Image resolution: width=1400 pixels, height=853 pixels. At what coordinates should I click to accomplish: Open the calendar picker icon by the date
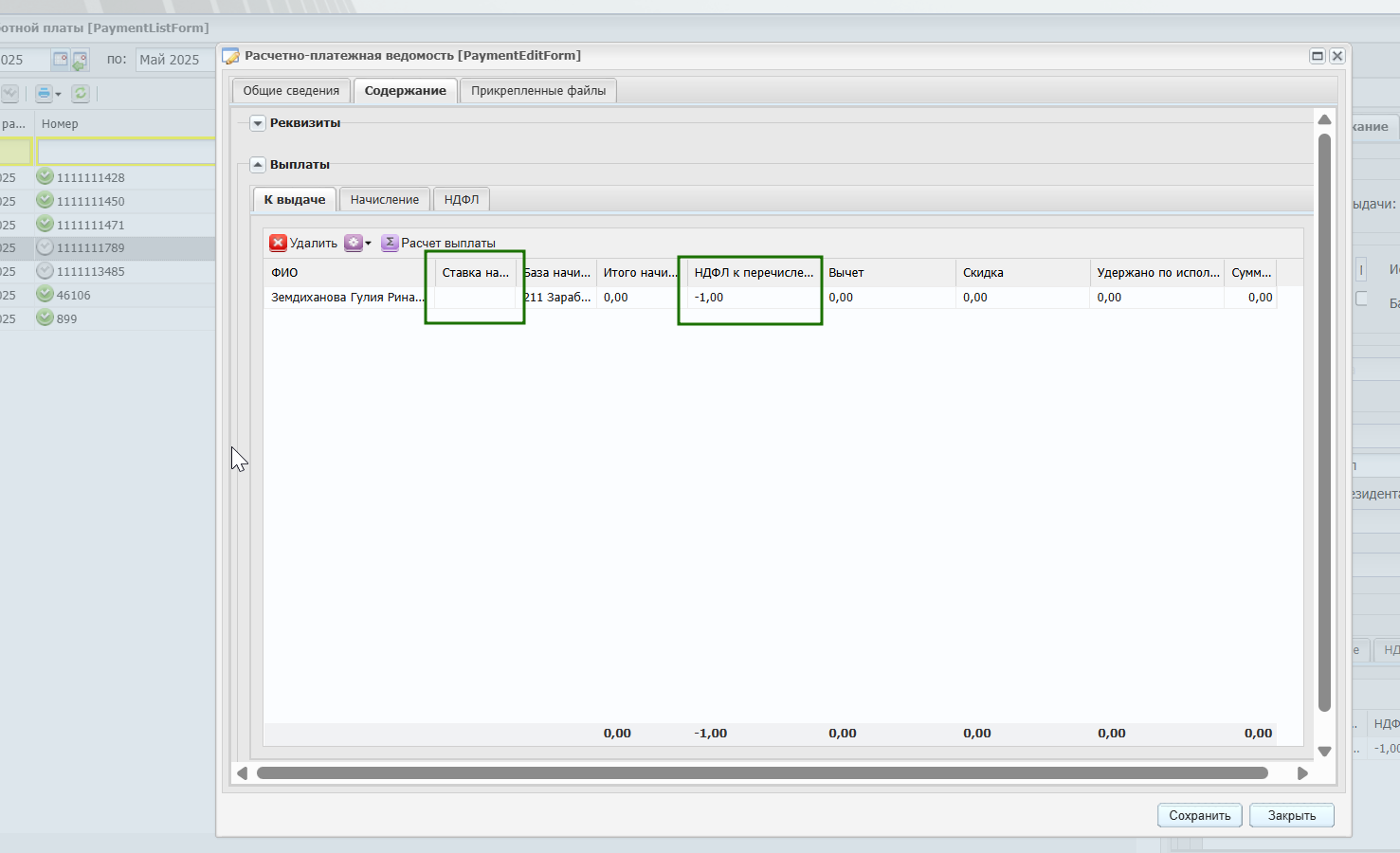[x=60, y=60]
